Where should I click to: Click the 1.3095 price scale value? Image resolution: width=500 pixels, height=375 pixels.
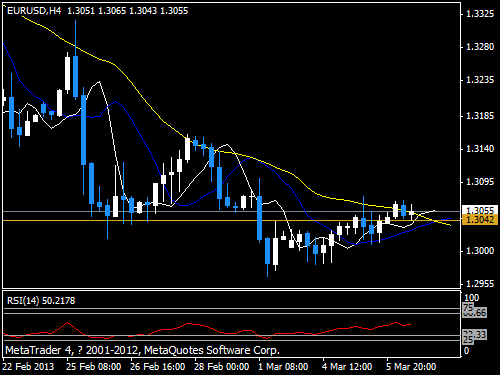pos(480,182)
